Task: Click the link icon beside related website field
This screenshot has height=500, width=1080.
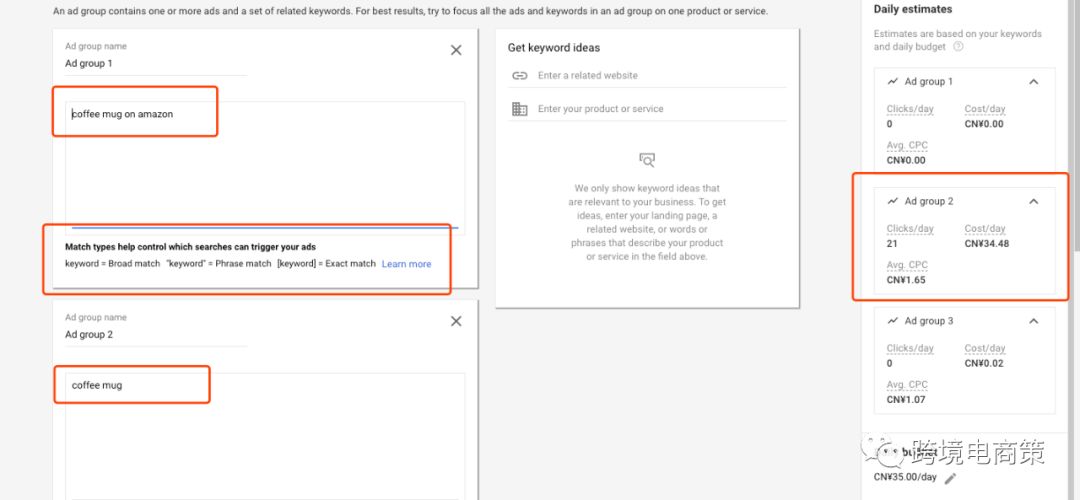Action: click(519, 76)
